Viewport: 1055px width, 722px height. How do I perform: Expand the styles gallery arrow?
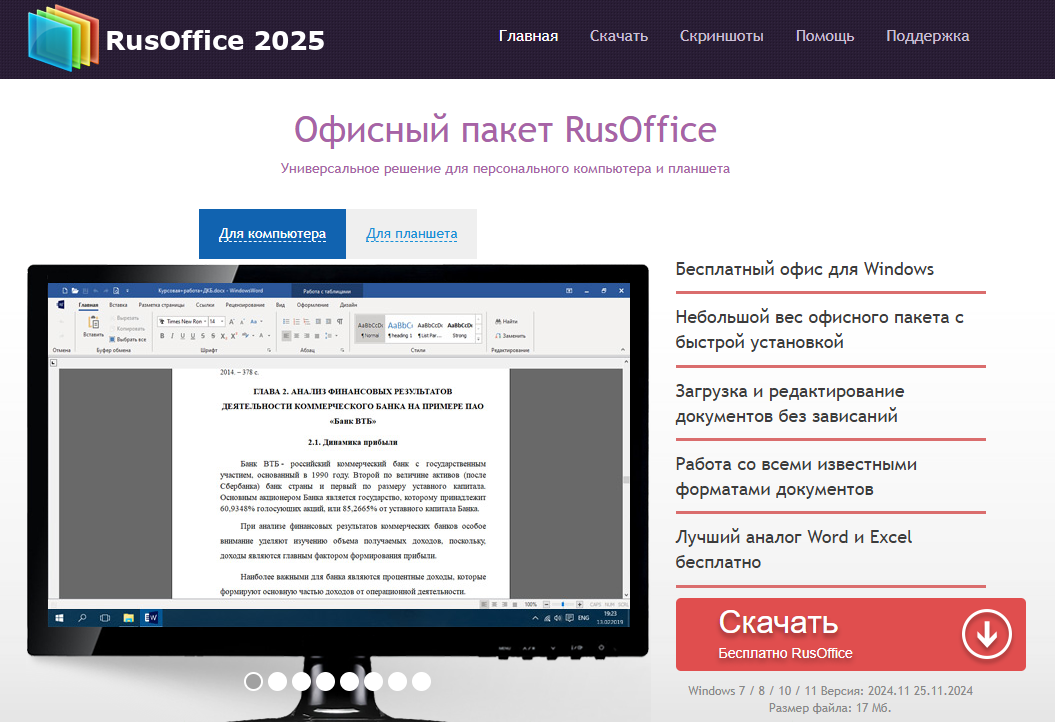coord(478,338)
